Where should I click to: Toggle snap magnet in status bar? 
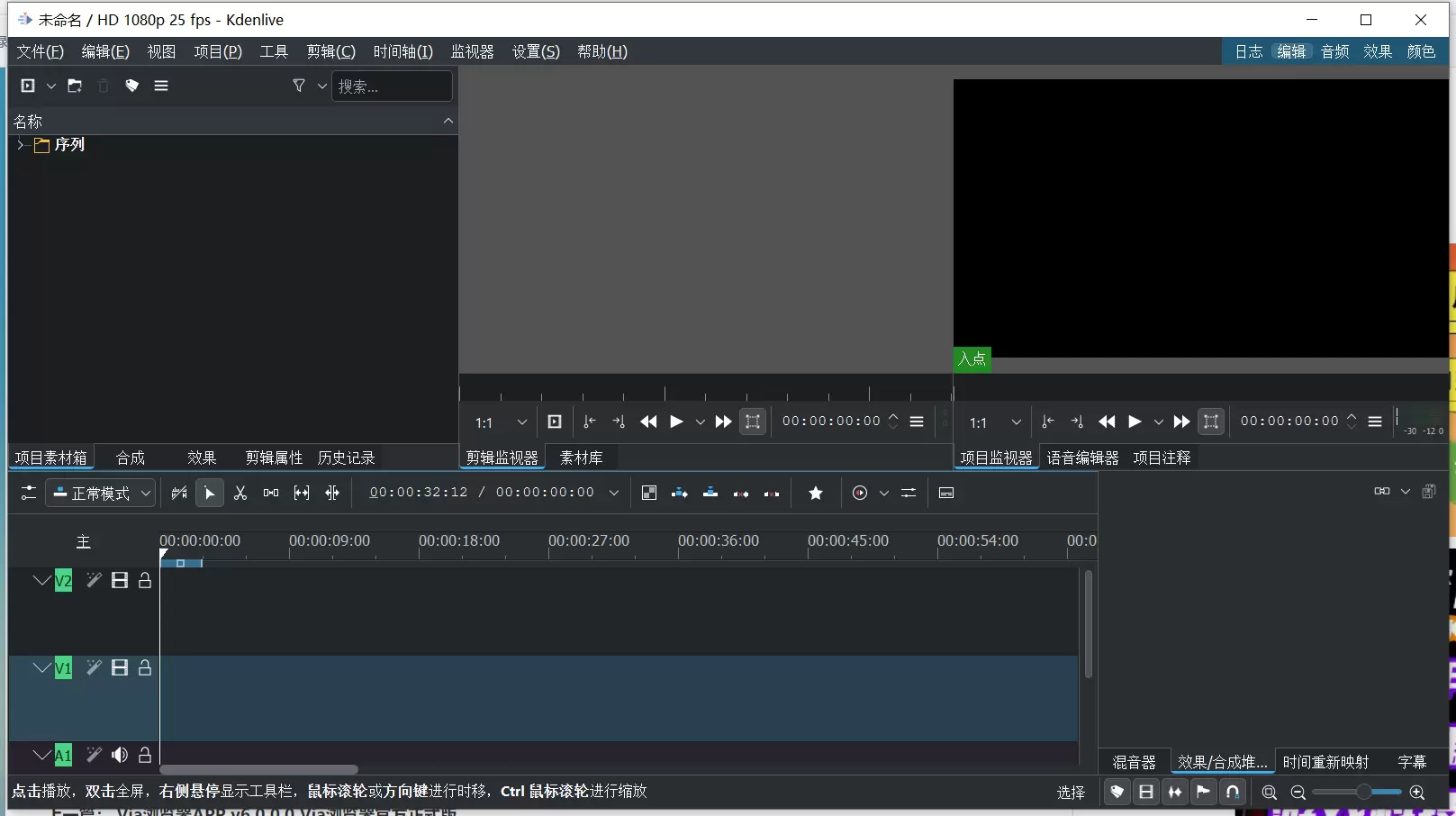tap(1233, 792)
